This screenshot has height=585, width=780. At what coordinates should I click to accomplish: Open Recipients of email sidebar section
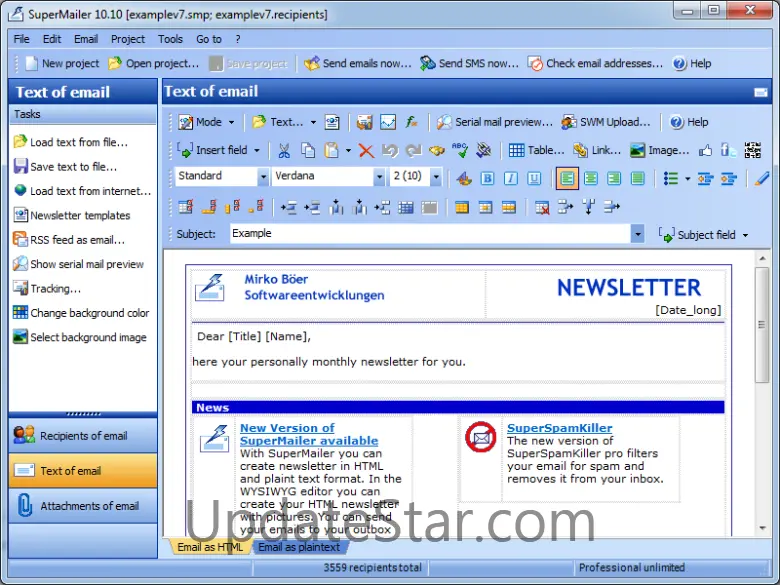[83, 436]
